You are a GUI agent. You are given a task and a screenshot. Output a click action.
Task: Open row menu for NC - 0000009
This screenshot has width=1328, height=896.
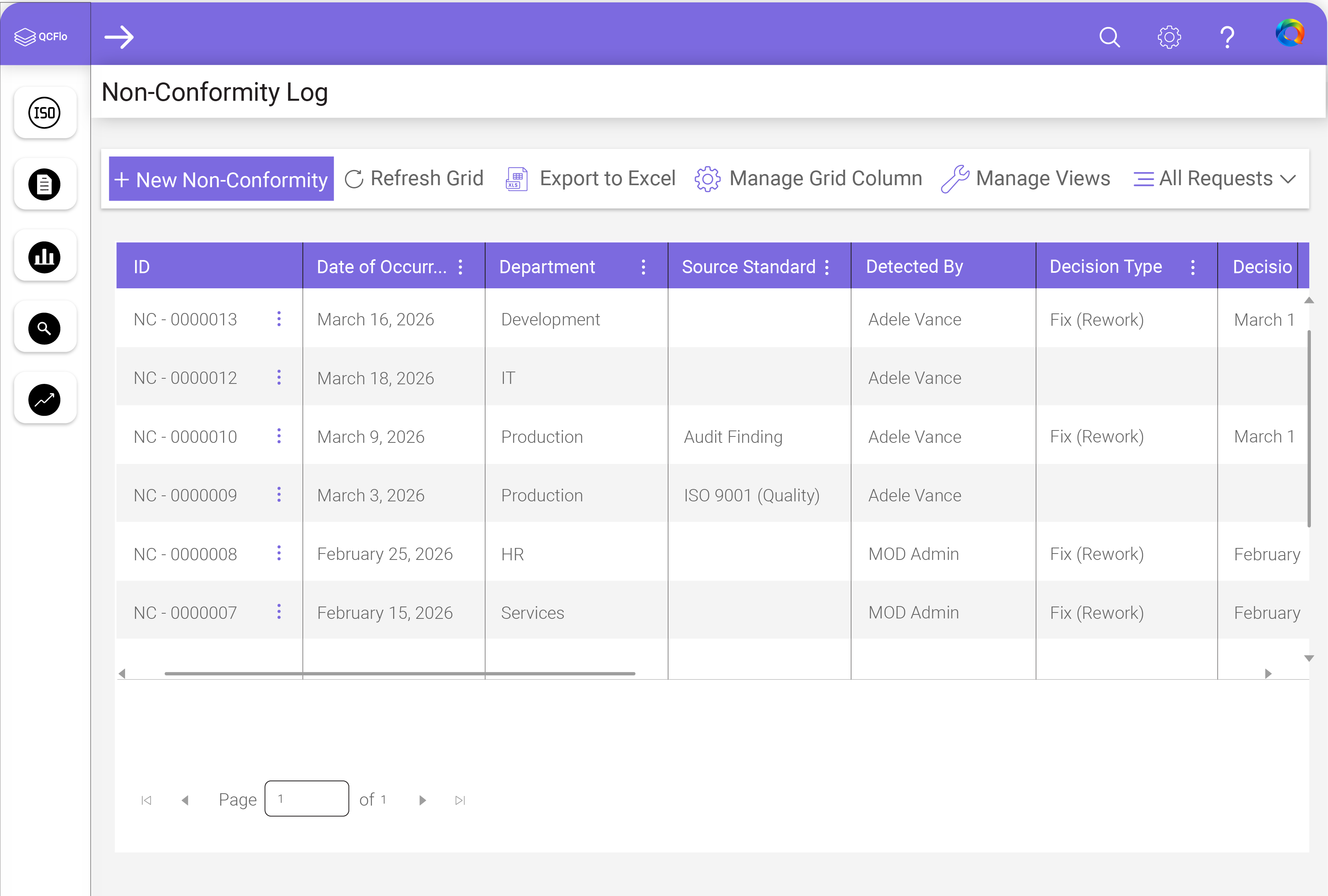pyautogui.click(x=279, y=495)
